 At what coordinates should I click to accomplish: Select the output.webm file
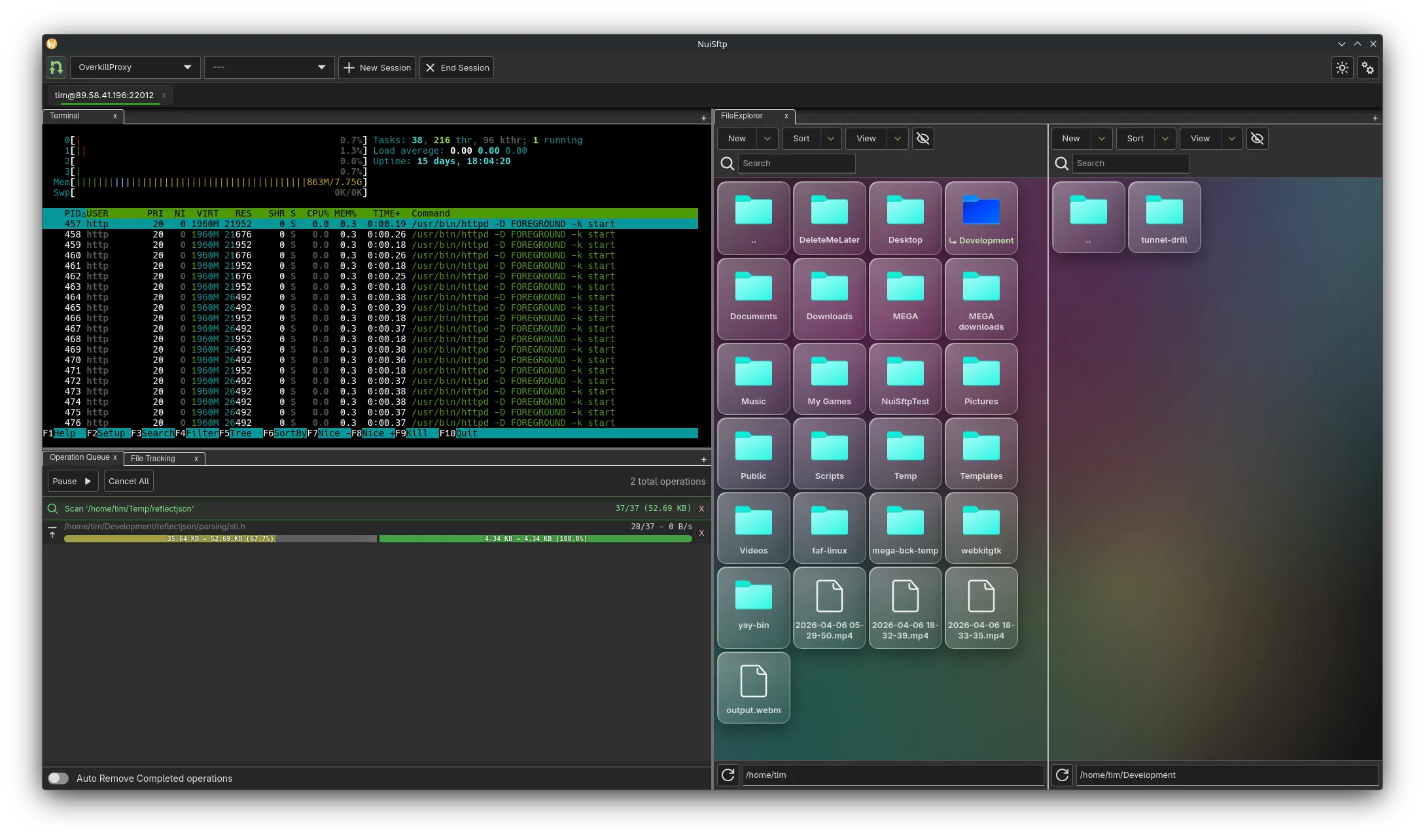(x=753, y=688)
